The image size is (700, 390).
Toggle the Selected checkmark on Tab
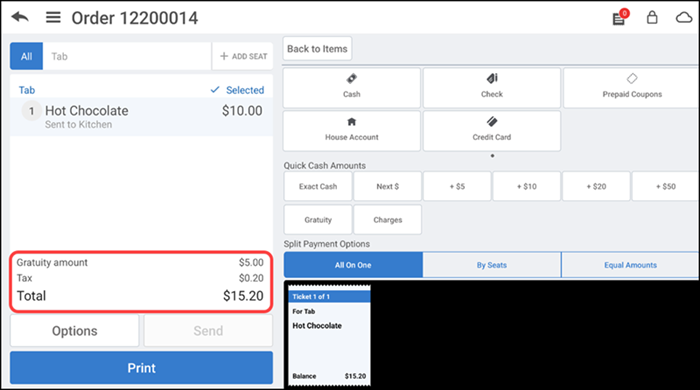pyautogui.click(x=237, y=90)
